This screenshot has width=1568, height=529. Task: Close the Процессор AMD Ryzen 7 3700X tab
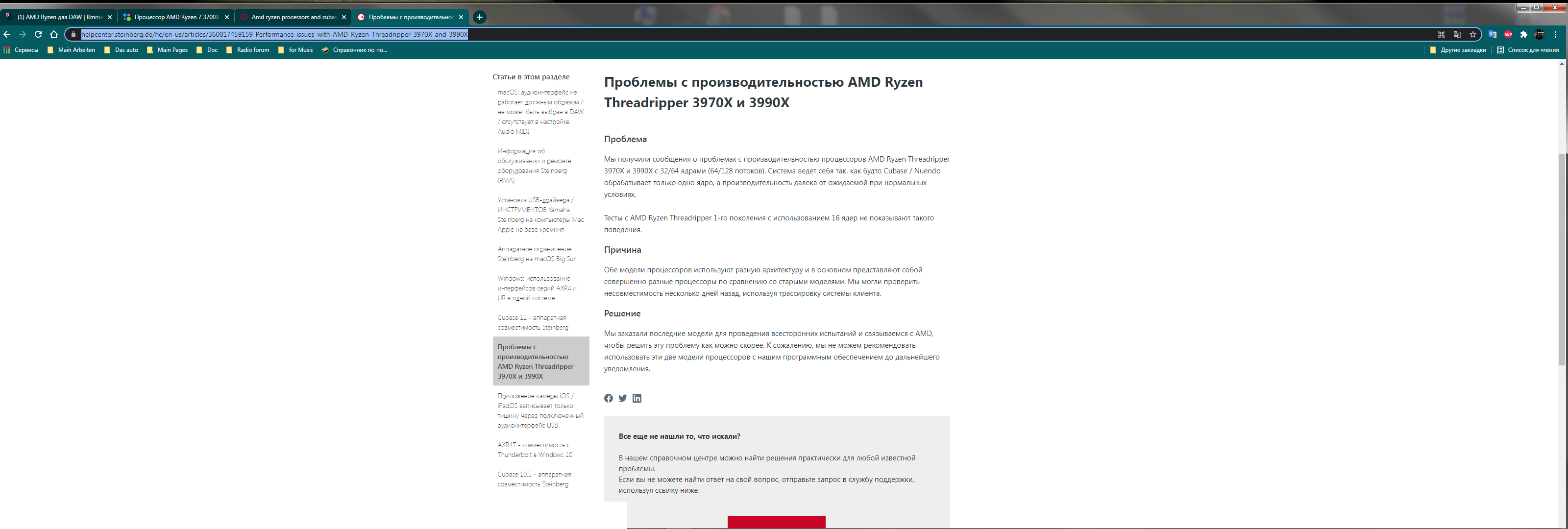(x=227, y=18)
